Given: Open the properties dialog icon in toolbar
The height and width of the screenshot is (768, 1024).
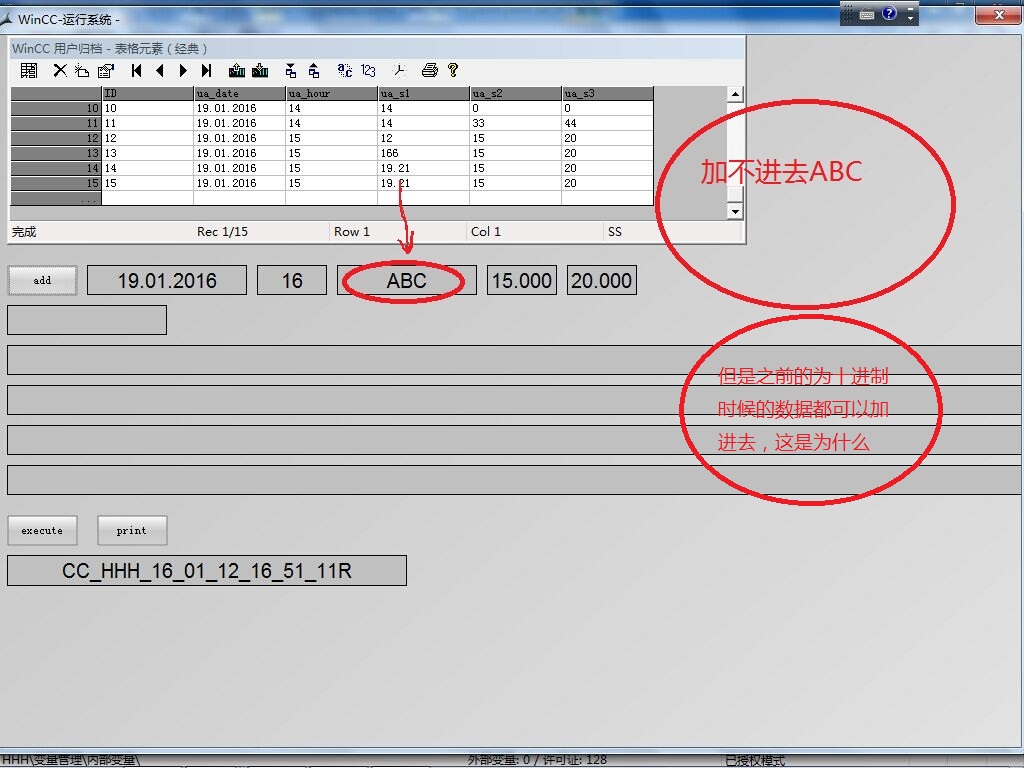Looking at the screenshot, I should click(106, 71).
